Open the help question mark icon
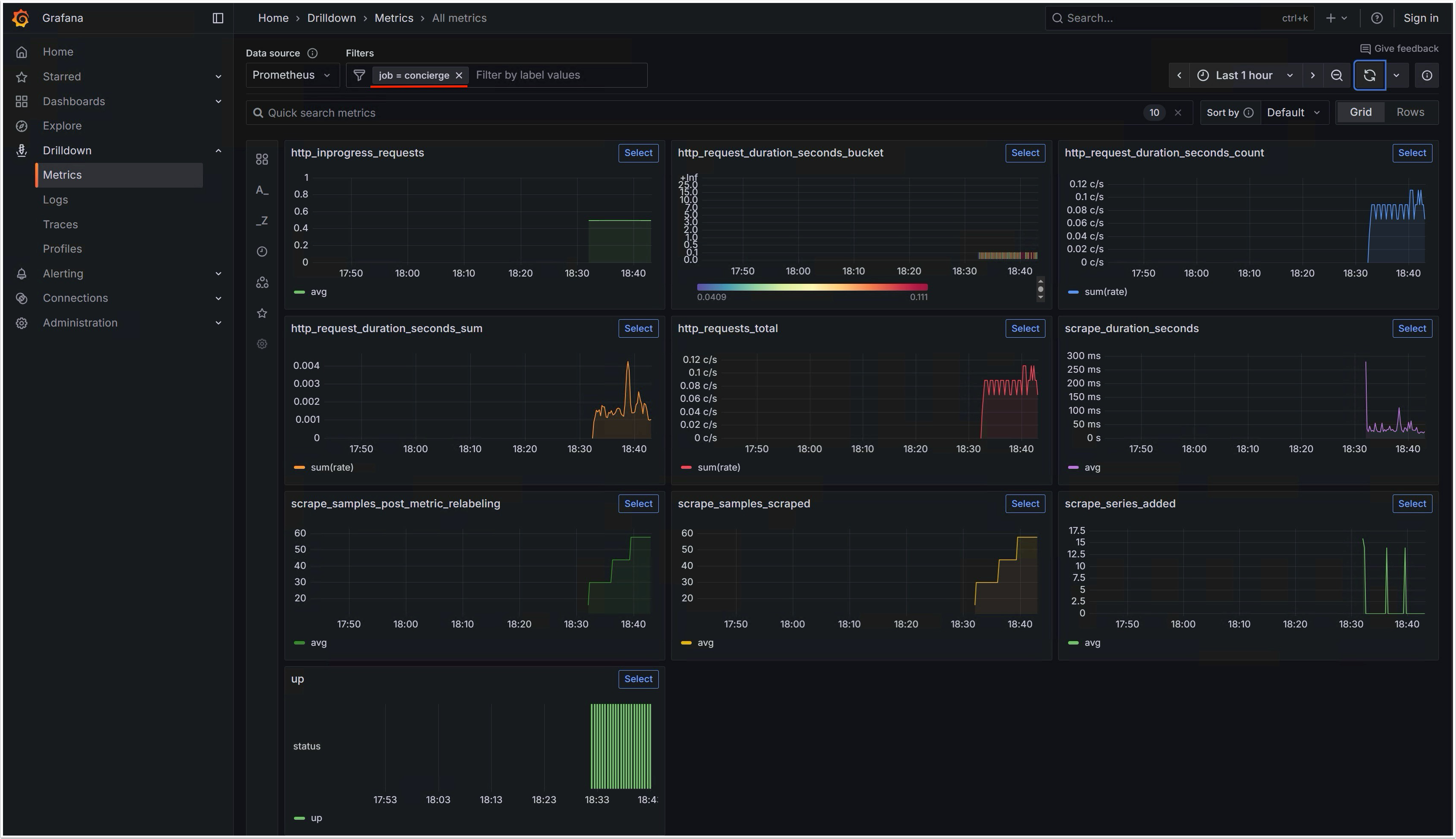This screenshot has width=1456, height=839. coord(1377,18)
